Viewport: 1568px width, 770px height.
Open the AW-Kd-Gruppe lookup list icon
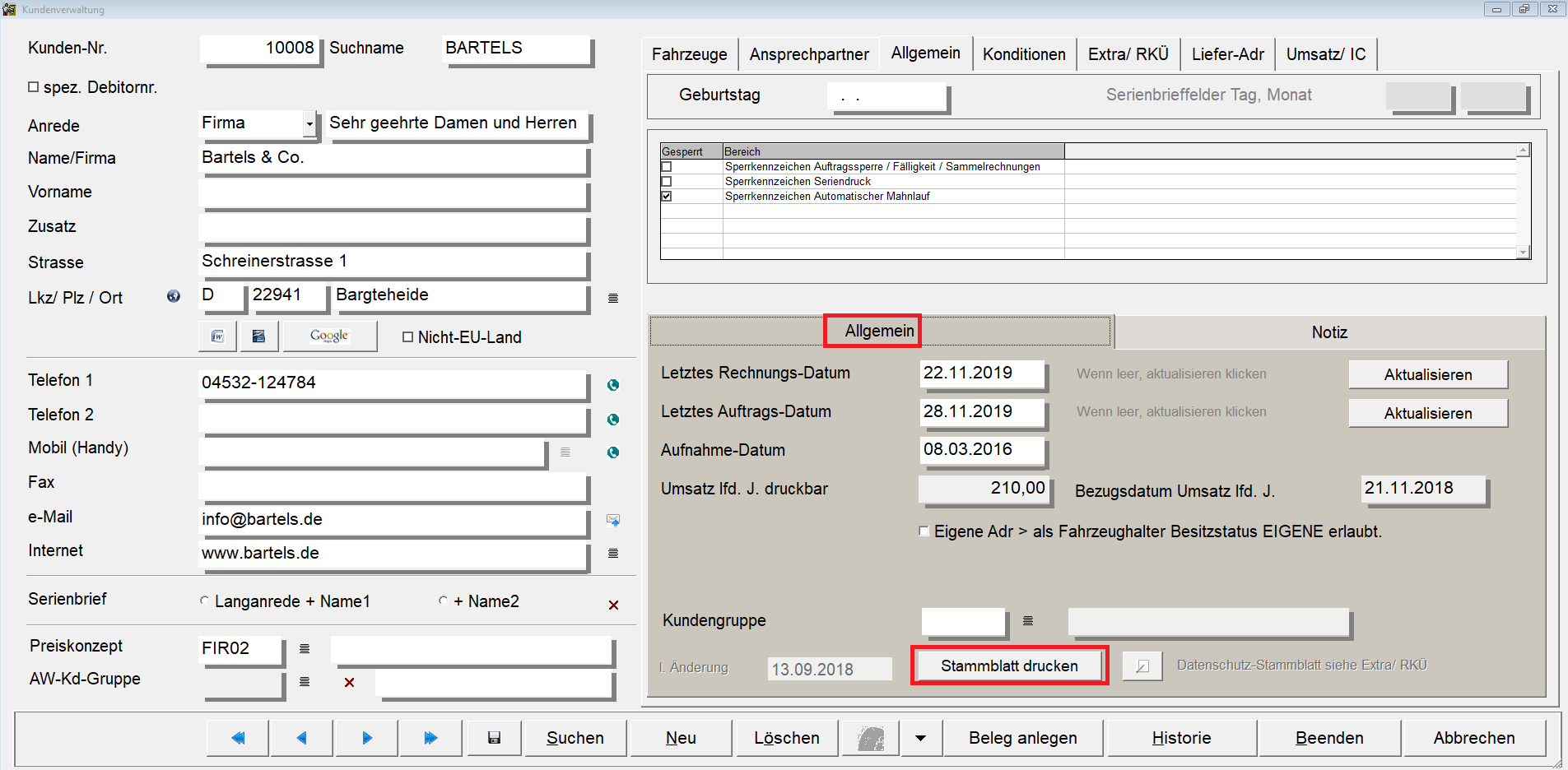tap(305, 681)
